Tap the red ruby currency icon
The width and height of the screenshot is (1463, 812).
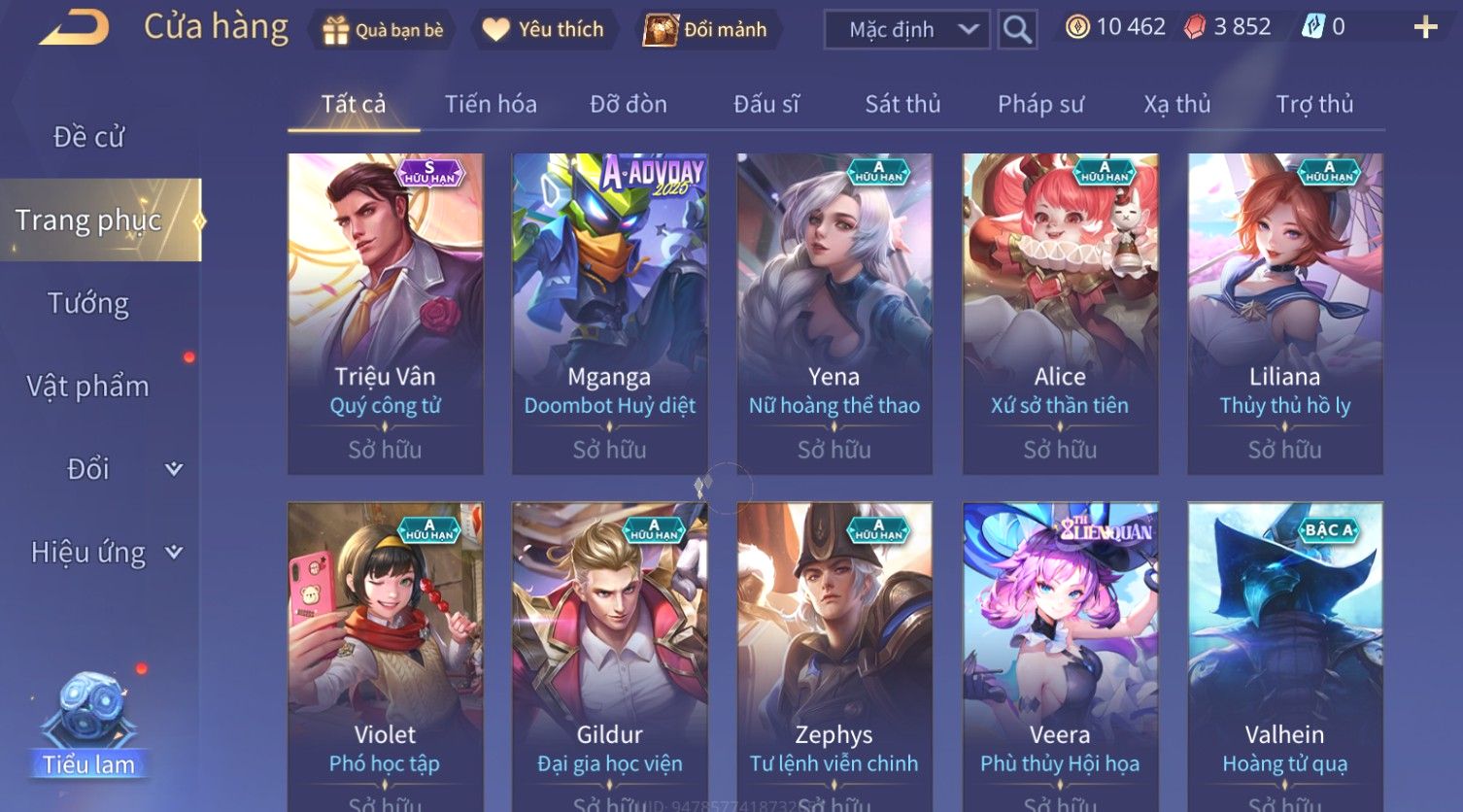1195,27
